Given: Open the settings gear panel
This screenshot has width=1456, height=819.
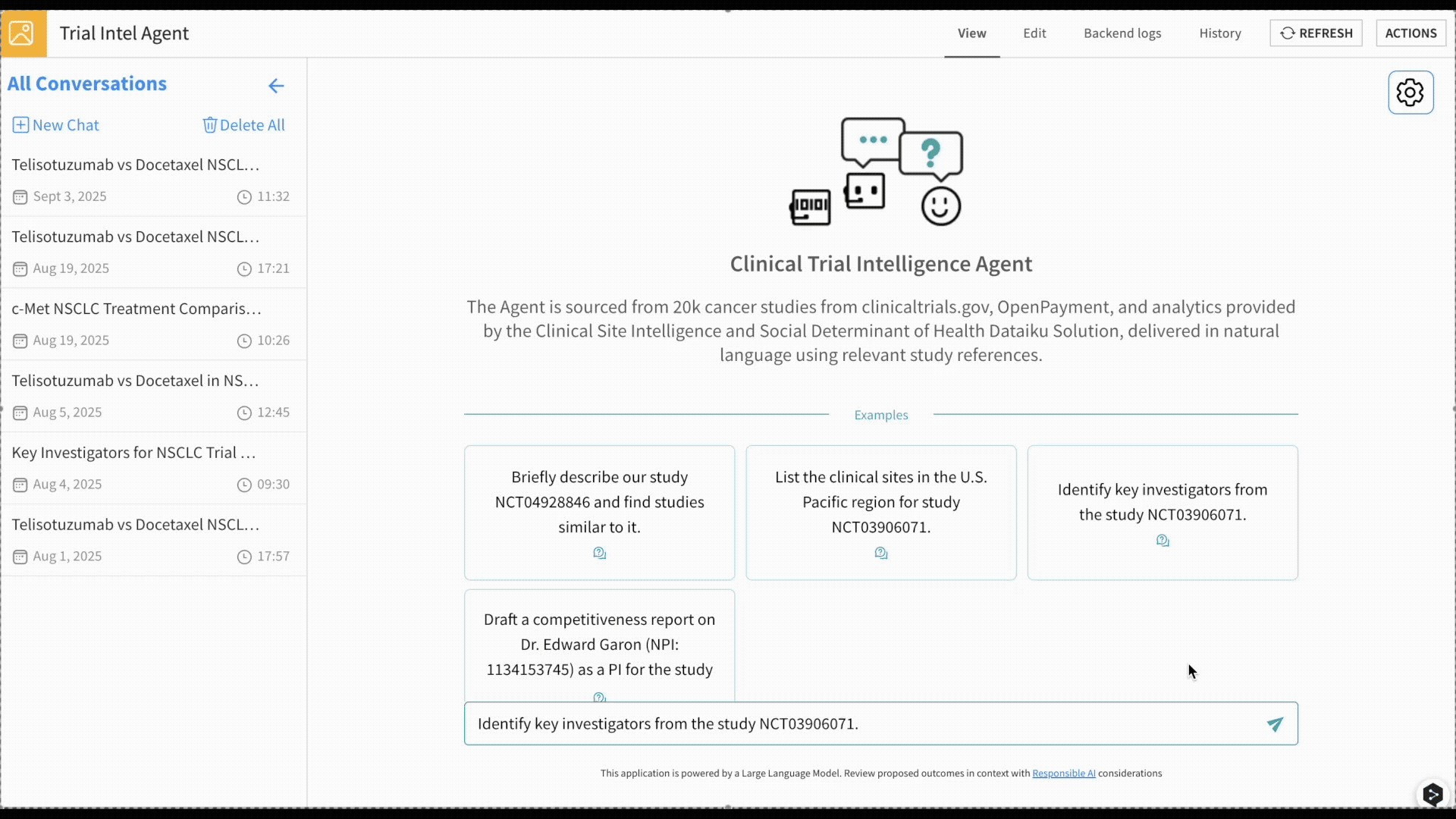Looking at the screenshot, I should [x=1410, y=92].
